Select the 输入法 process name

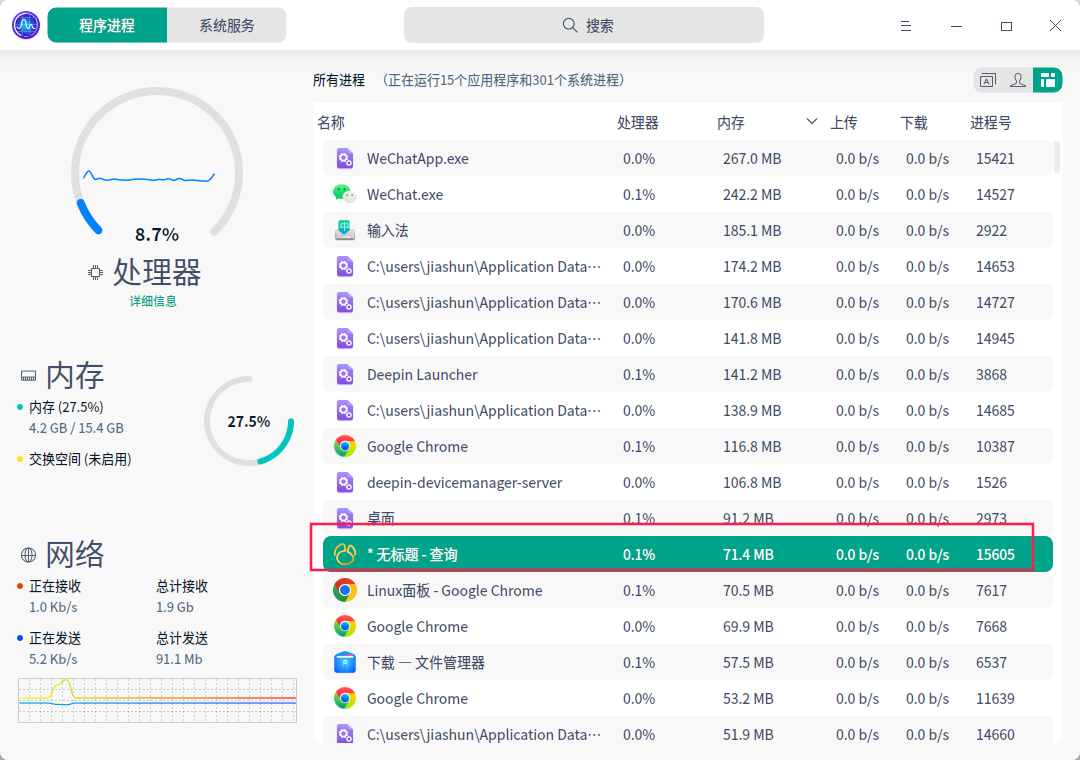coord(388,231)
